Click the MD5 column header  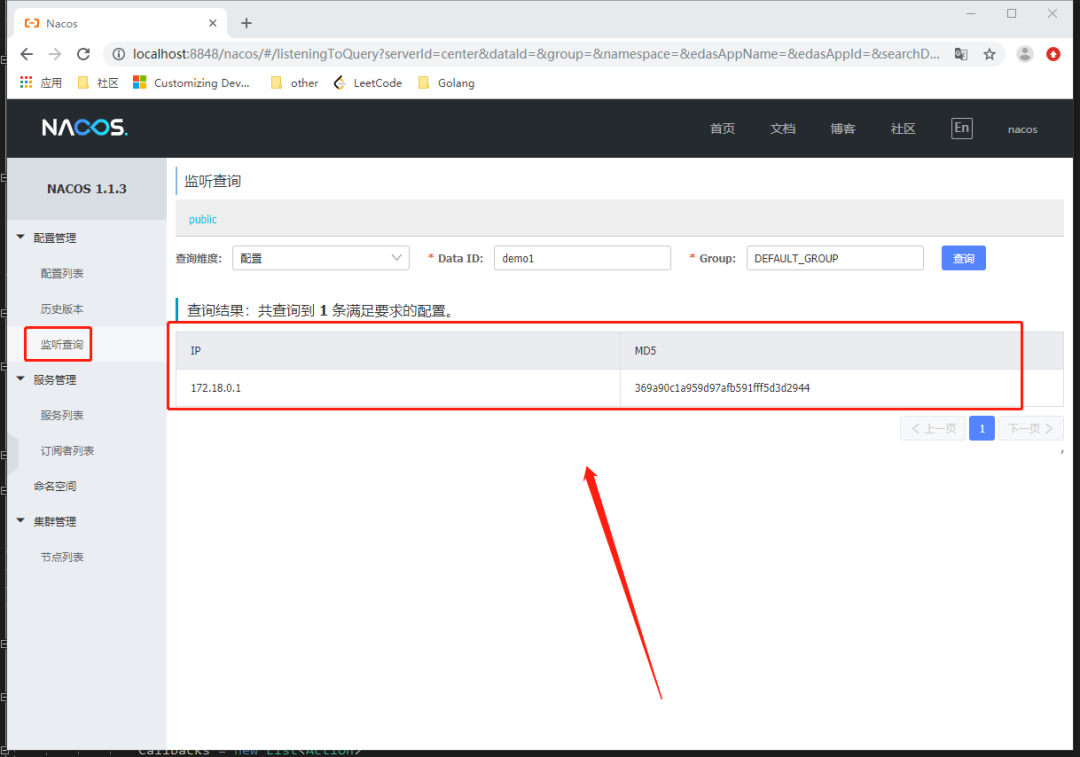click(x=842, y=351)
